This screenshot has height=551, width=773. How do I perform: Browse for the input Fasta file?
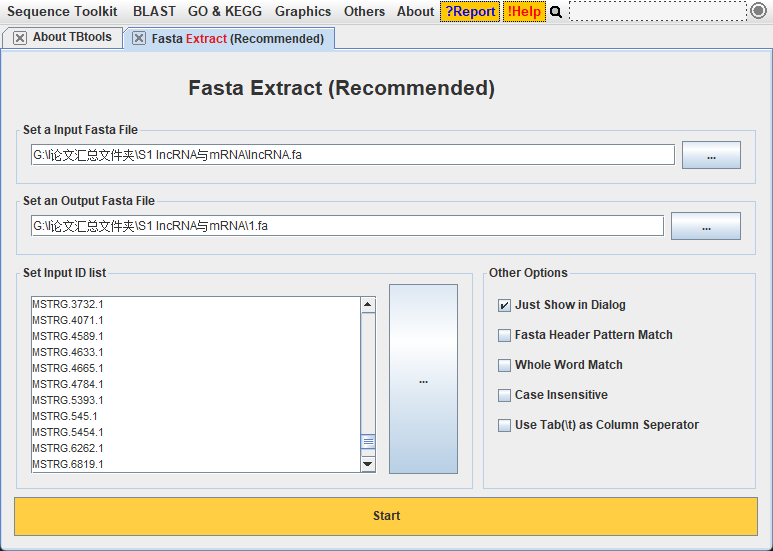(711, 155)
